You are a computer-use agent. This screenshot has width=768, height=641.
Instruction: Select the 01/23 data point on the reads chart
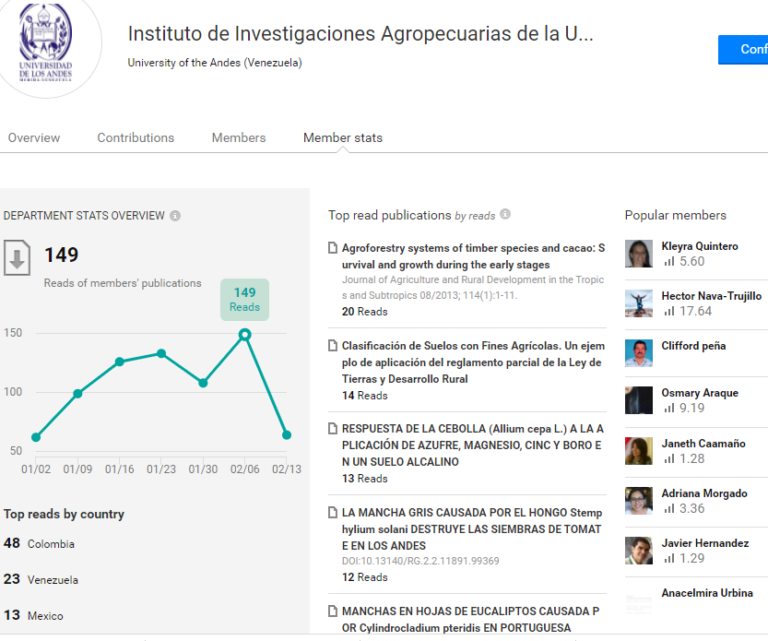pyautogui.click(x=161, y=354)
